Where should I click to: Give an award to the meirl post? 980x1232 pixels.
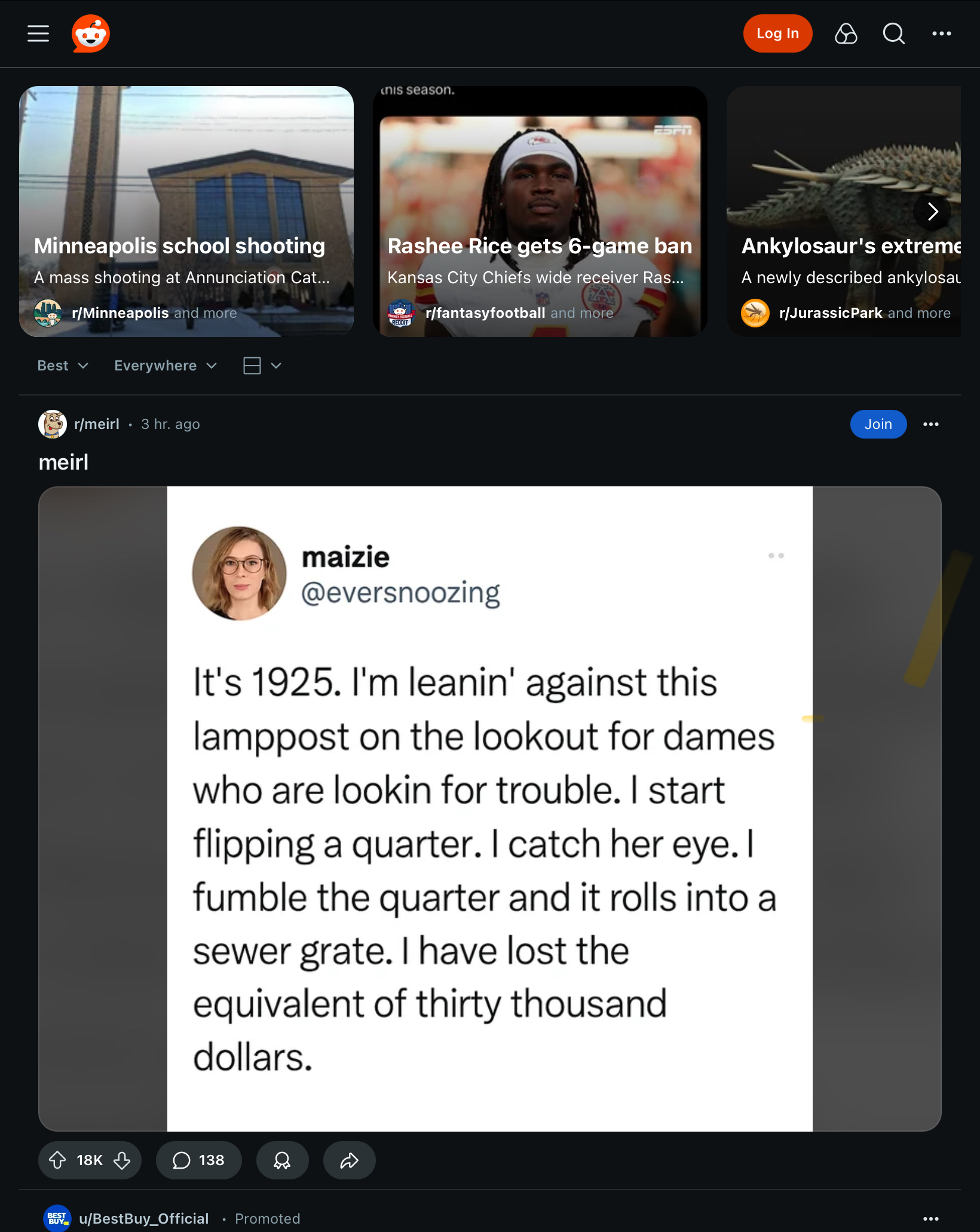282,1160
